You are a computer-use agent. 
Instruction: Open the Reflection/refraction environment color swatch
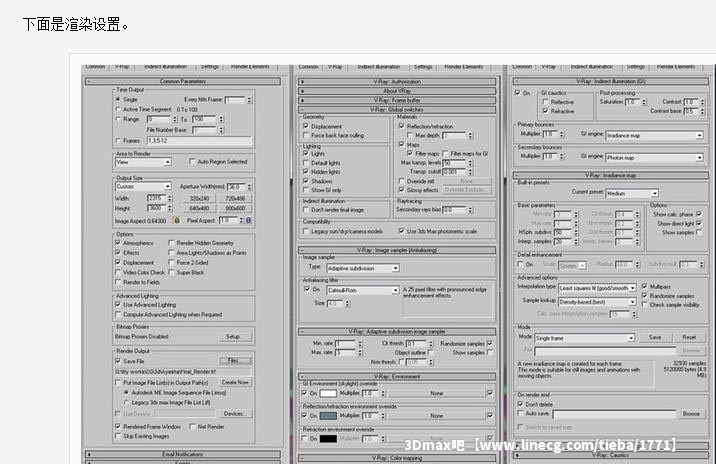(328, 416)
